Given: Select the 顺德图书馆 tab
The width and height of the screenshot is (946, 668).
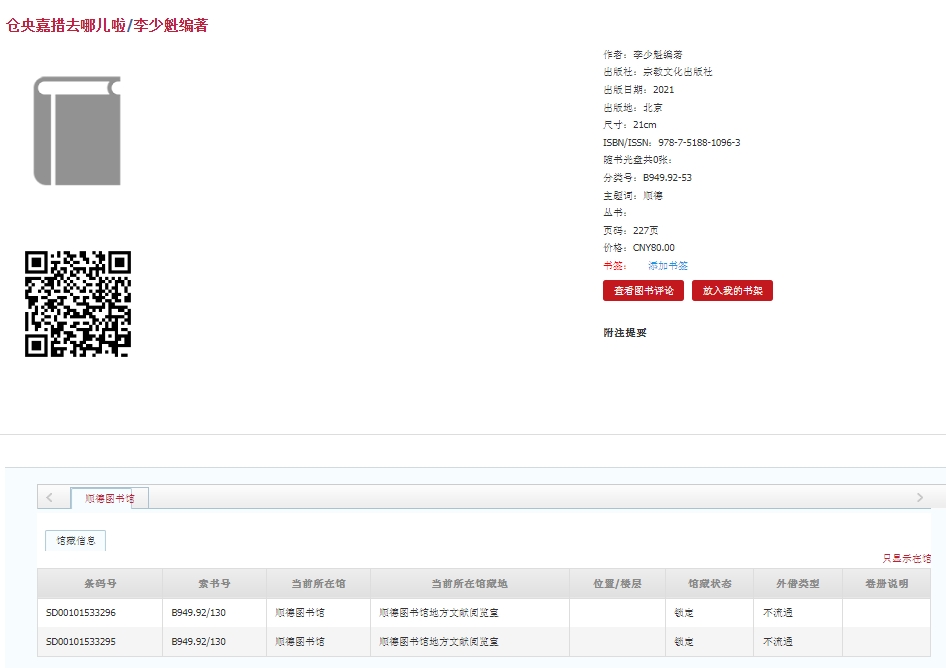Looking at the screenshot, I should 109,498.
